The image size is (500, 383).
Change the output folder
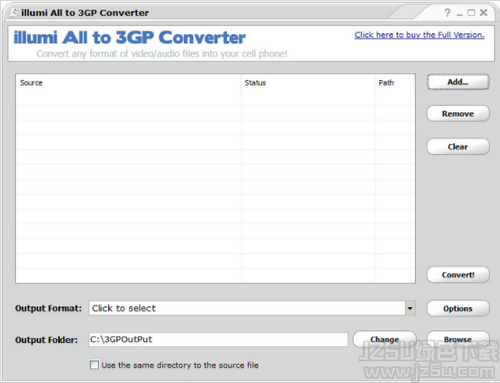385,339
